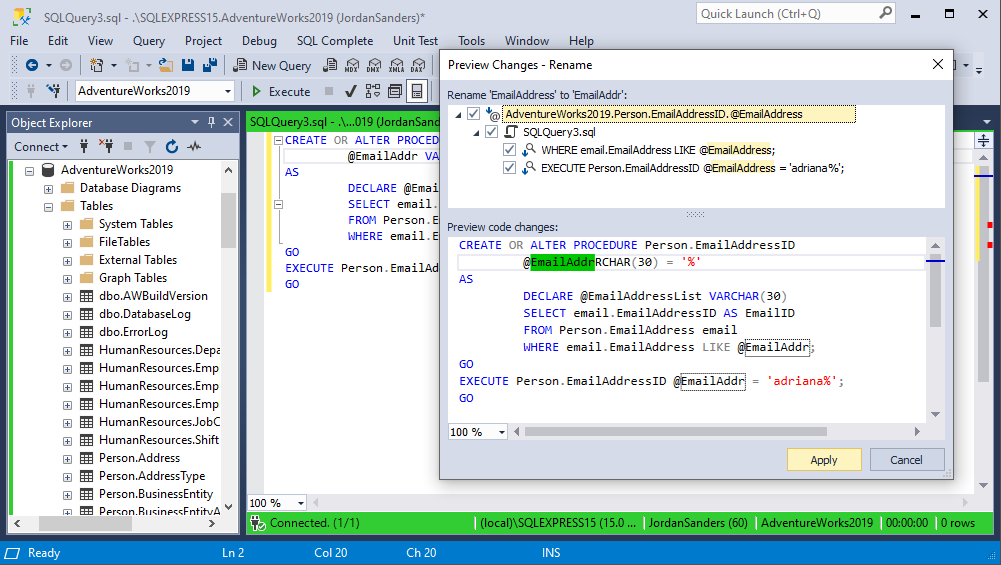Expand the Database Diagrams folder
Image resolution: width=1001 pixels, height=565 pixels.
(49, 189)
